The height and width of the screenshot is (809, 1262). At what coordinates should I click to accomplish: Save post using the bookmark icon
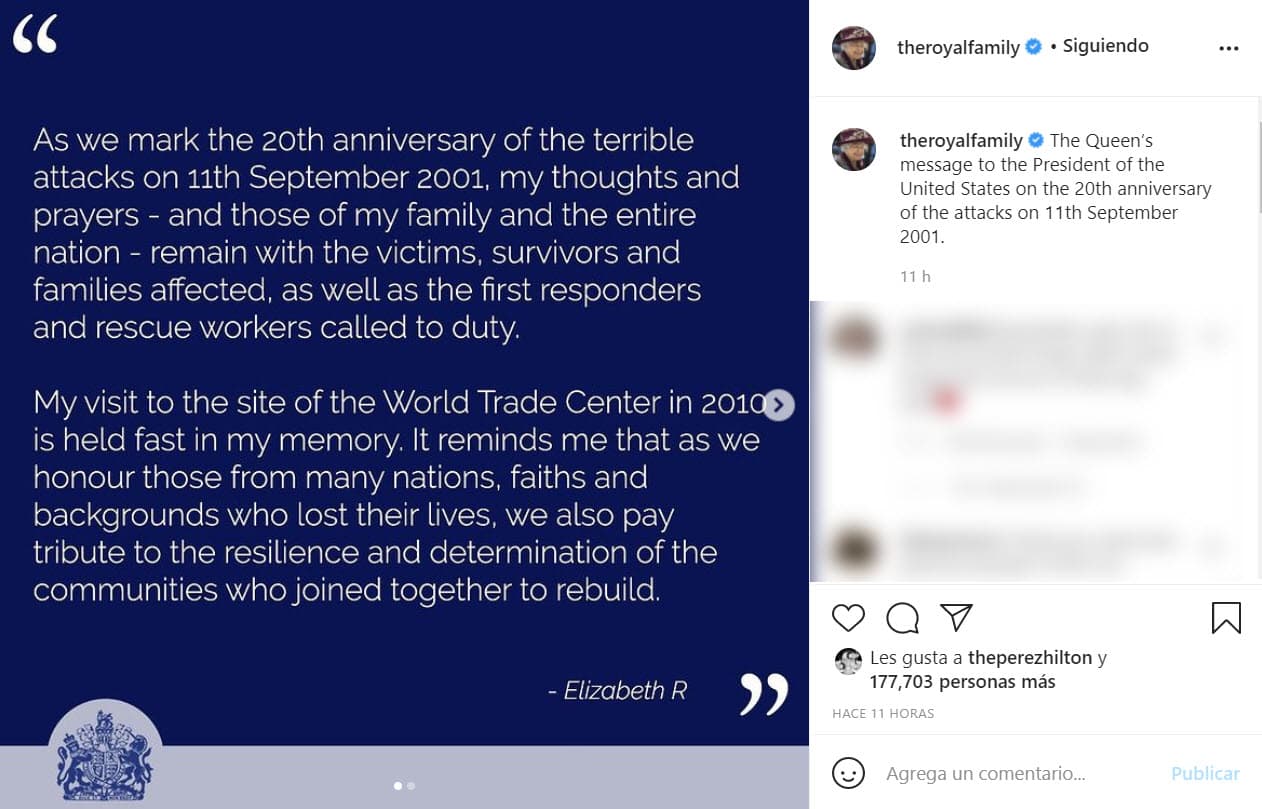point(1226,618)
